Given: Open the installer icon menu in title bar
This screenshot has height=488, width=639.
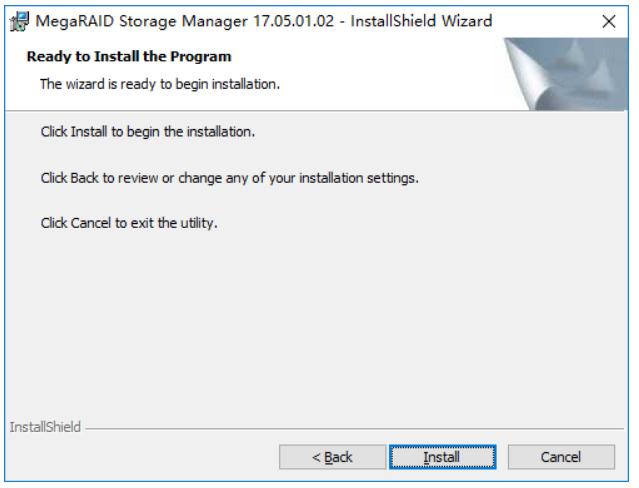Looking at the screenshot, I should [x=20, y=22].
